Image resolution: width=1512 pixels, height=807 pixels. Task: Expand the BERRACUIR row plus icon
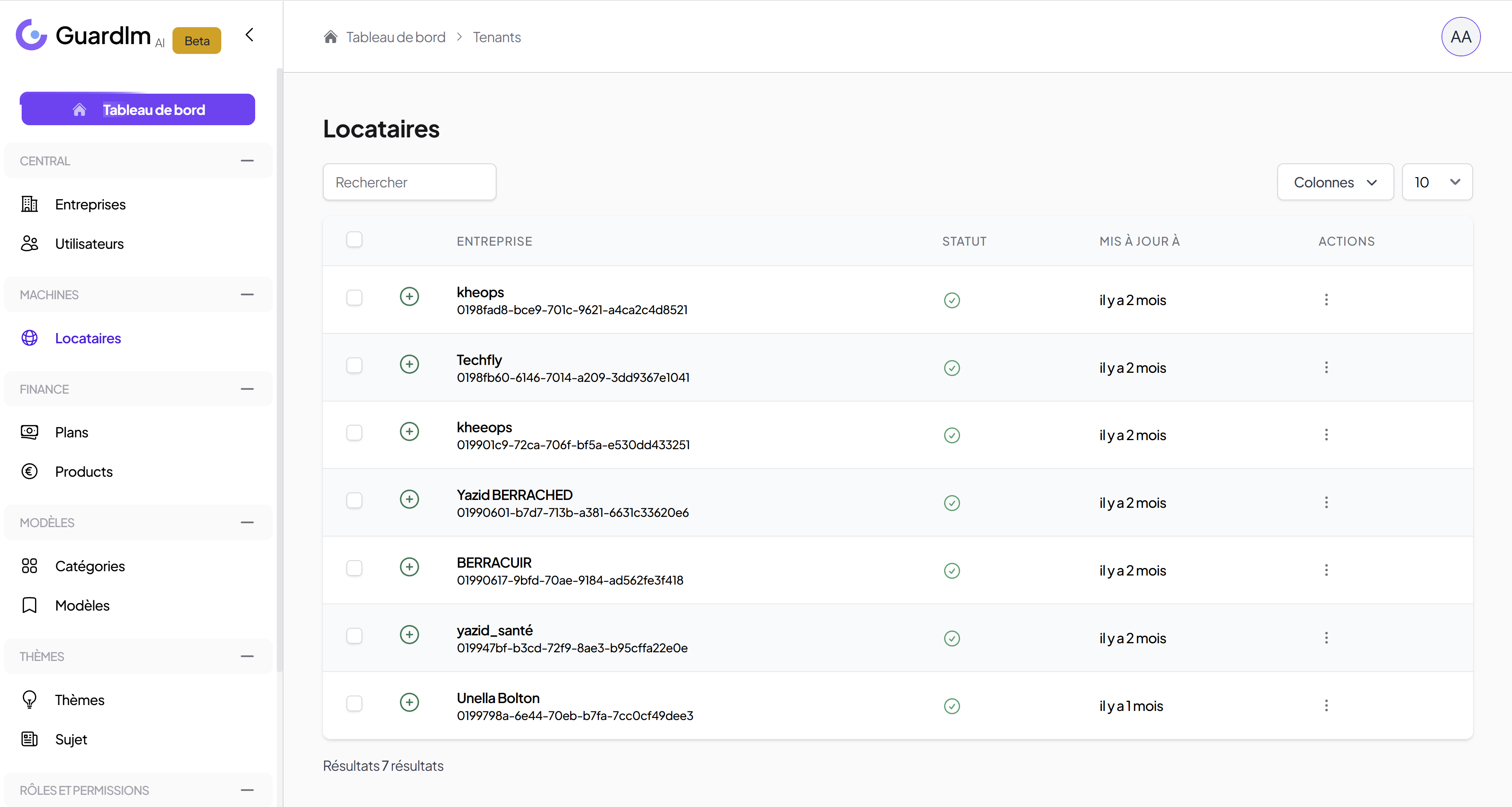click(409, 567)
